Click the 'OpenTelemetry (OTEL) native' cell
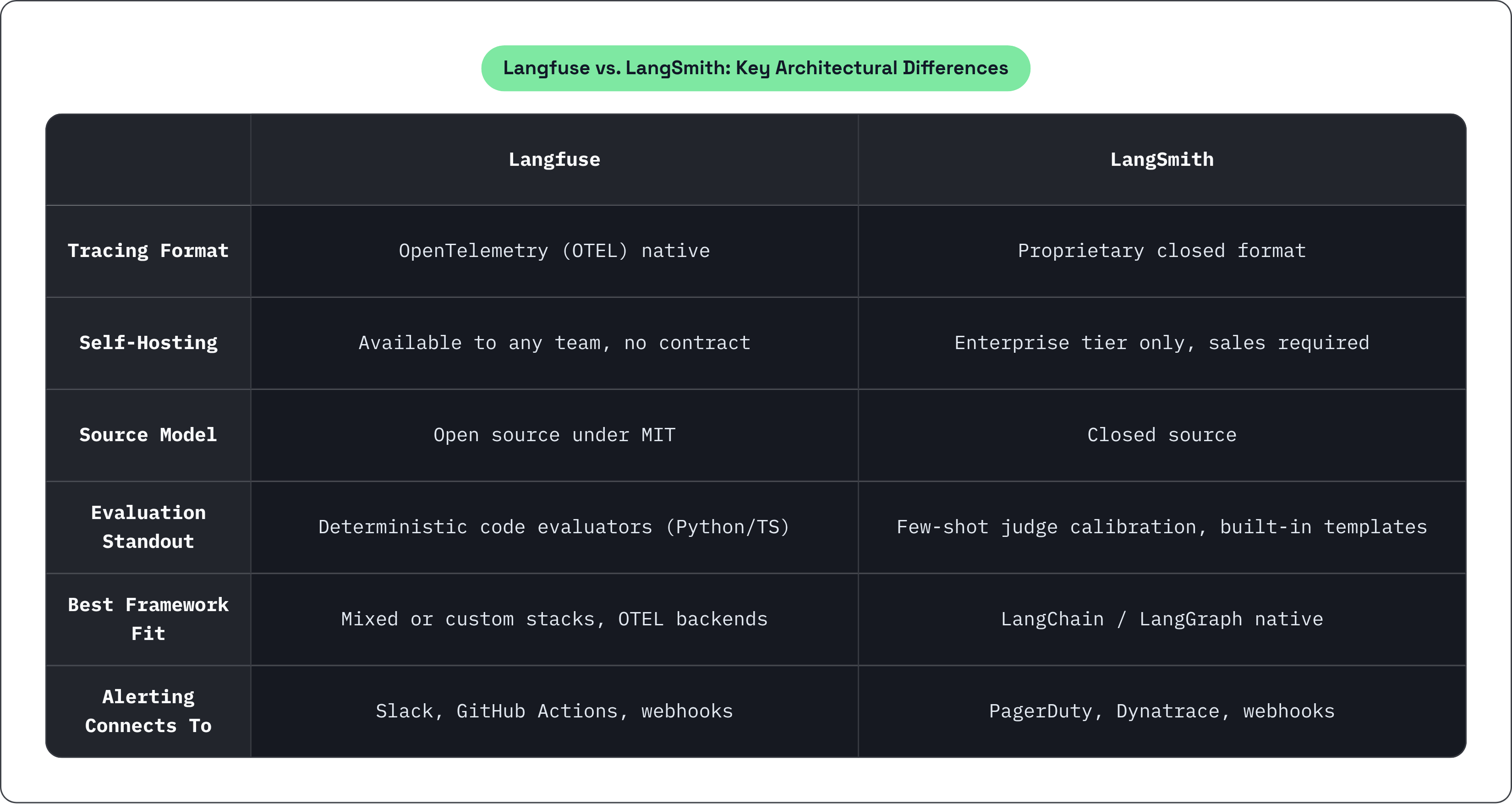 (x=554, y=251)
